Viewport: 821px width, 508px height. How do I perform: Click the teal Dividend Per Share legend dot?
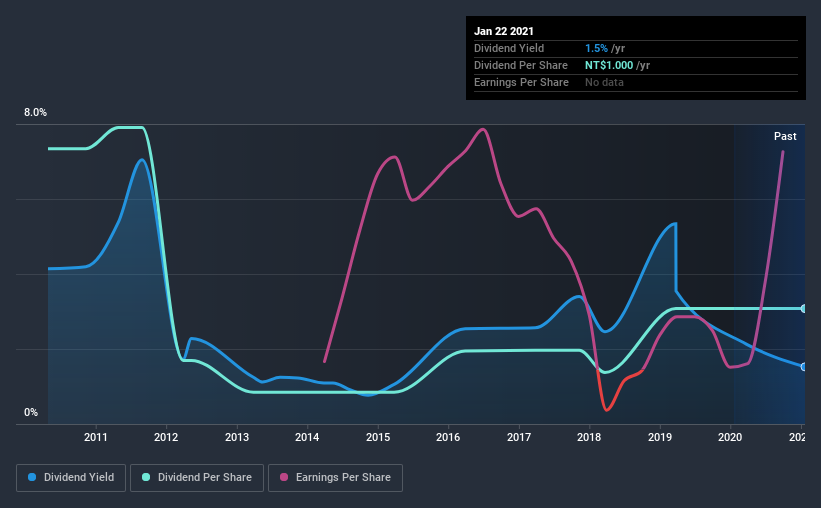(146, 477)
